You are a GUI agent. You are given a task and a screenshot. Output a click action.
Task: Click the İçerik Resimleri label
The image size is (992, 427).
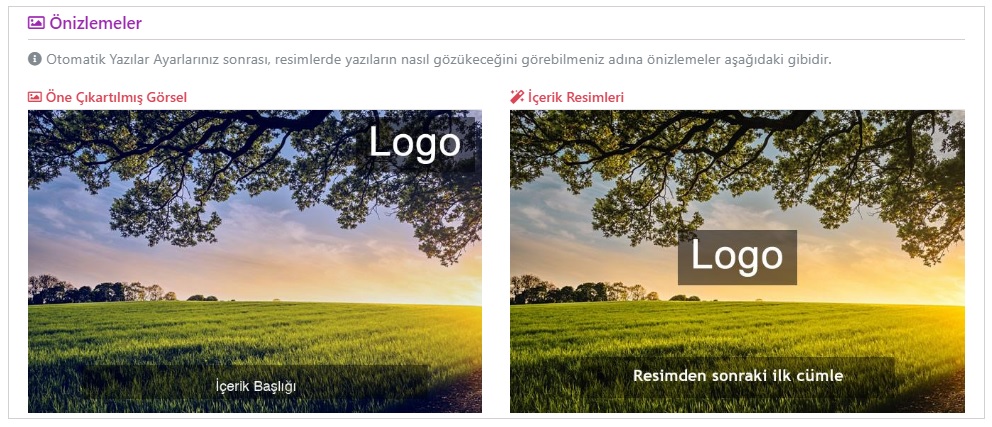(x=576, y=97)
